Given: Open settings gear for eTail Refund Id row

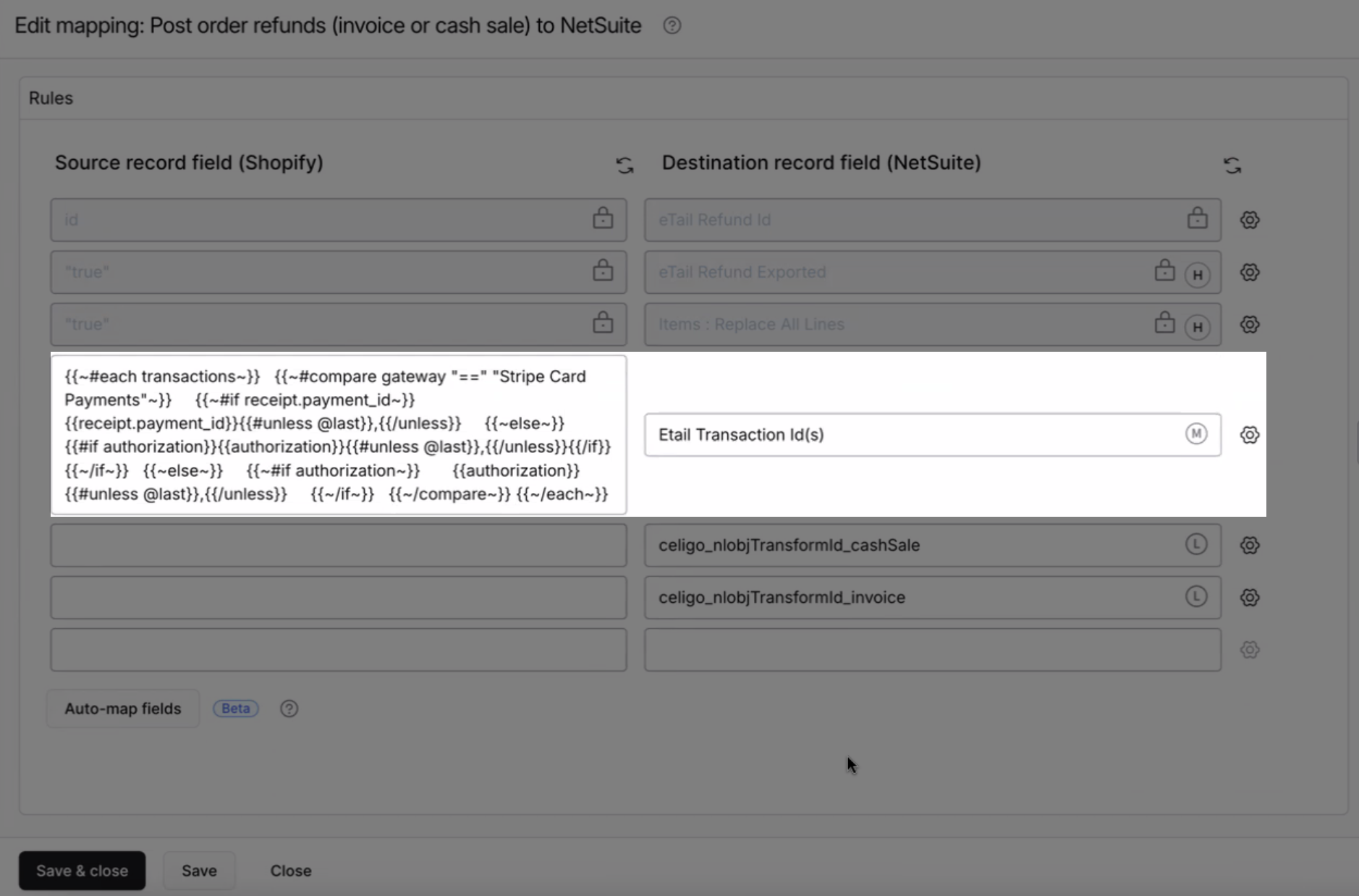Looking at the screenshot, I should pyautogui.click(x=1250, y=220).
